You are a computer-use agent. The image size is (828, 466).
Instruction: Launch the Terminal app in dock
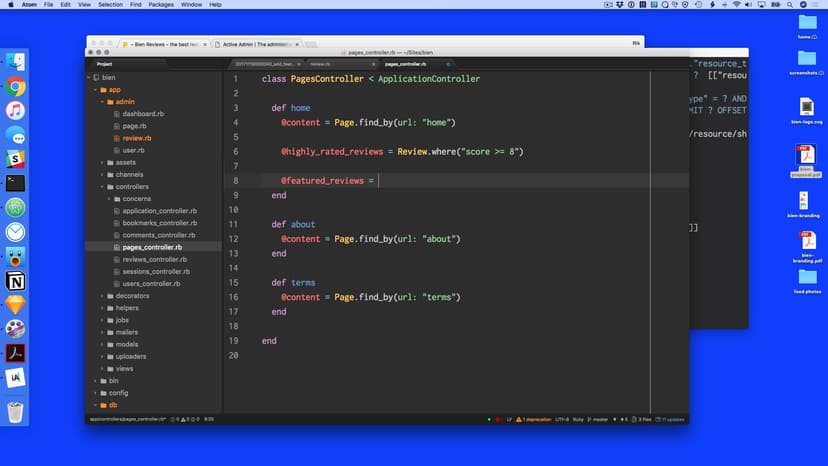click(16, 183)
